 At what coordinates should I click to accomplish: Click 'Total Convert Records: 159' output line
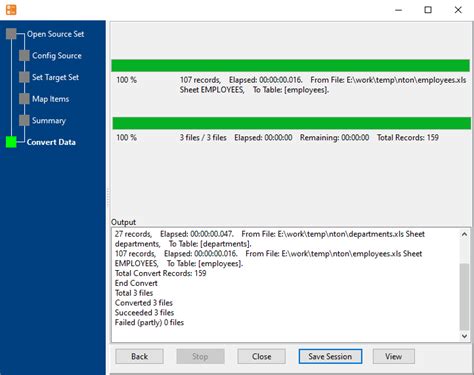[160, 273]
